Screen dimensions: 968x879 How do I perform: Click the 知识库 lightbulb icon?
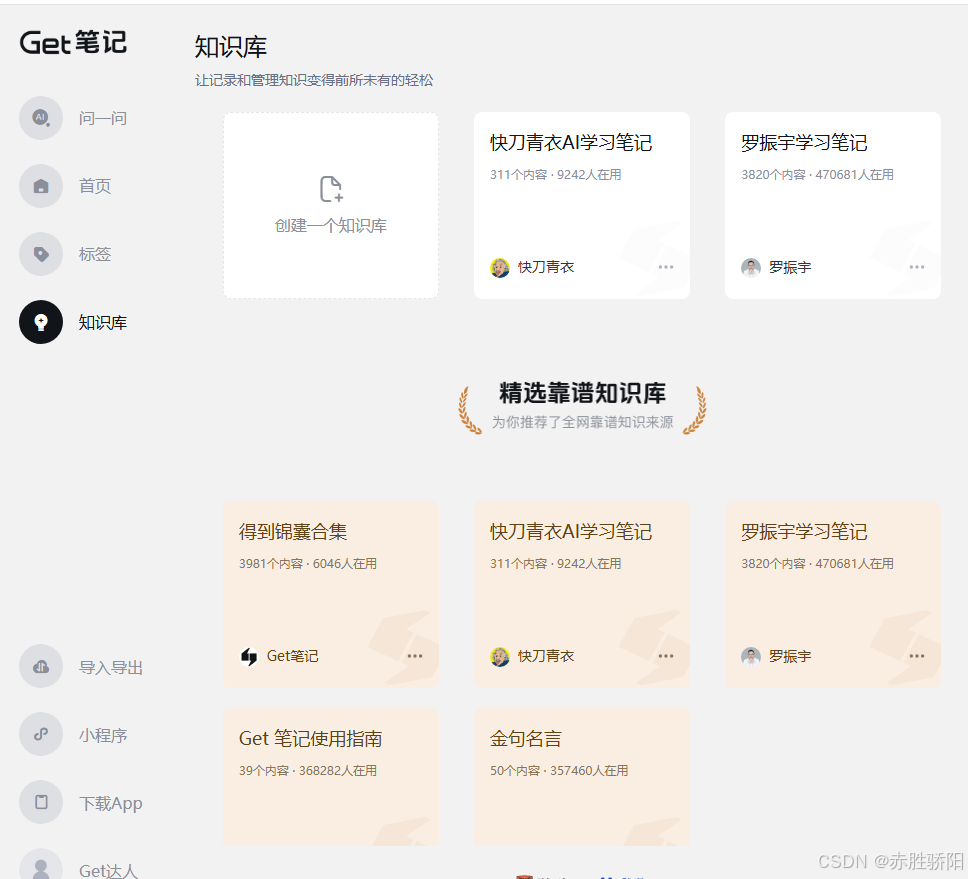[41, 322]
